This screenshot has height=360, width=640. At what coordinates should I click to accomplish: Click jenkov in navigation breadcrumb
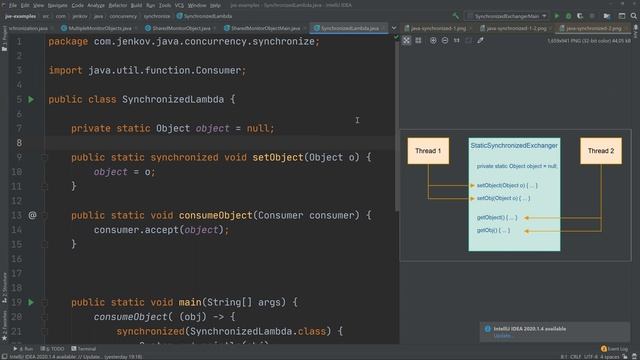80,16
